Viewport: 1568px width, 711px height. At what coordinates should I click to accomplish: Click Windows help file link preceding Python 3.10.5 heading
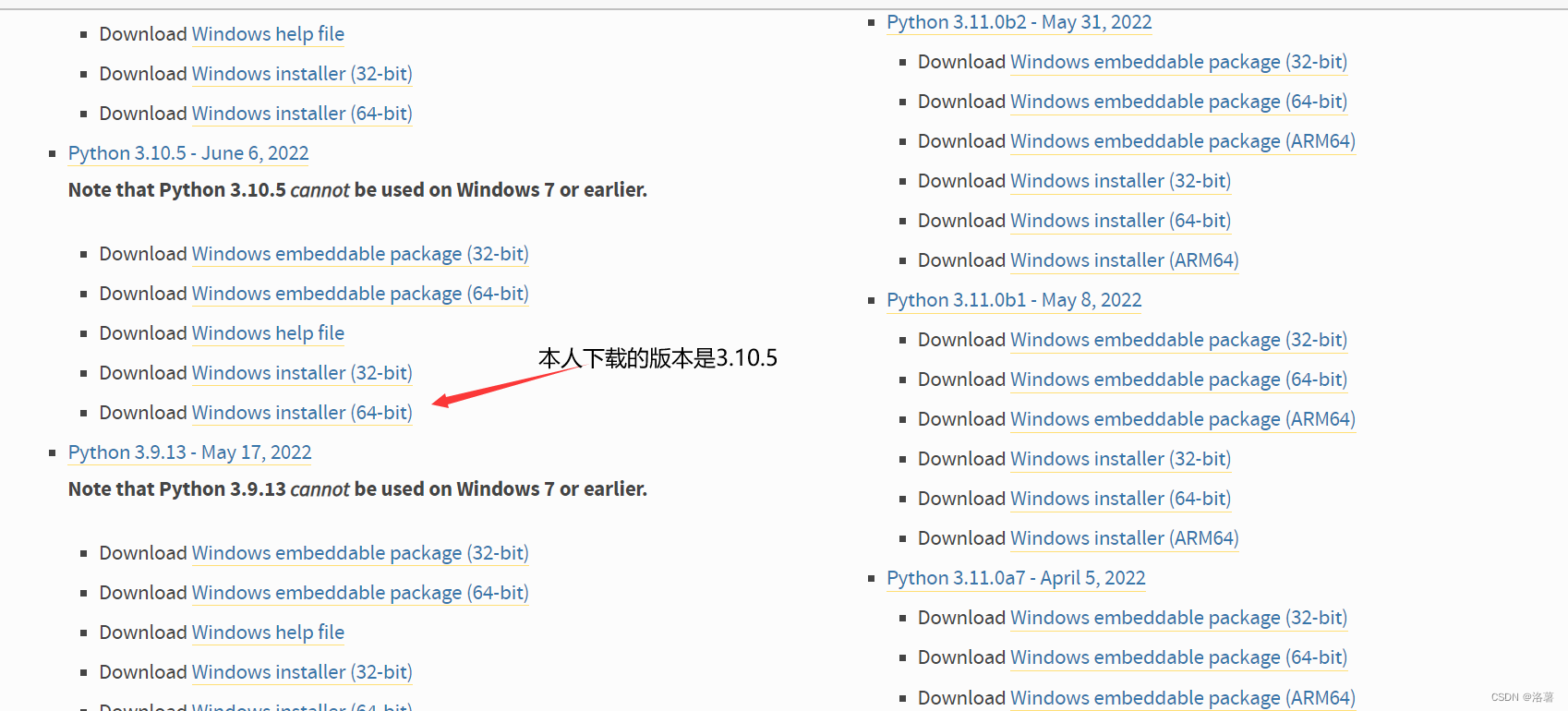click(268, 34)
